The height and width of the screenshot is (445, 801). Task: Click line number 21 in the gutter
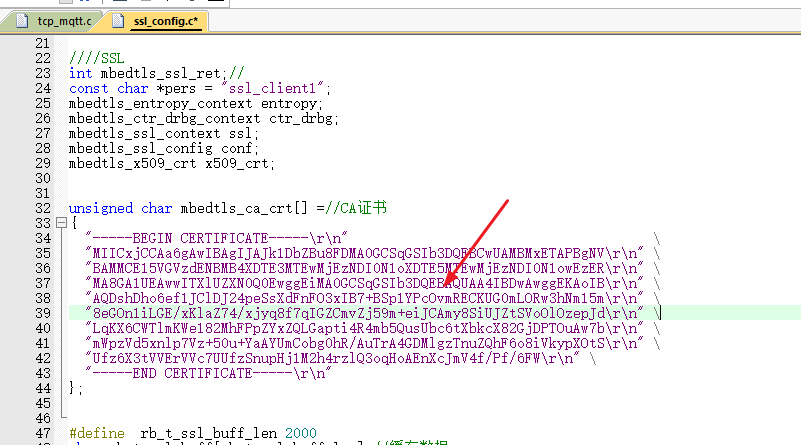(43, 43)
